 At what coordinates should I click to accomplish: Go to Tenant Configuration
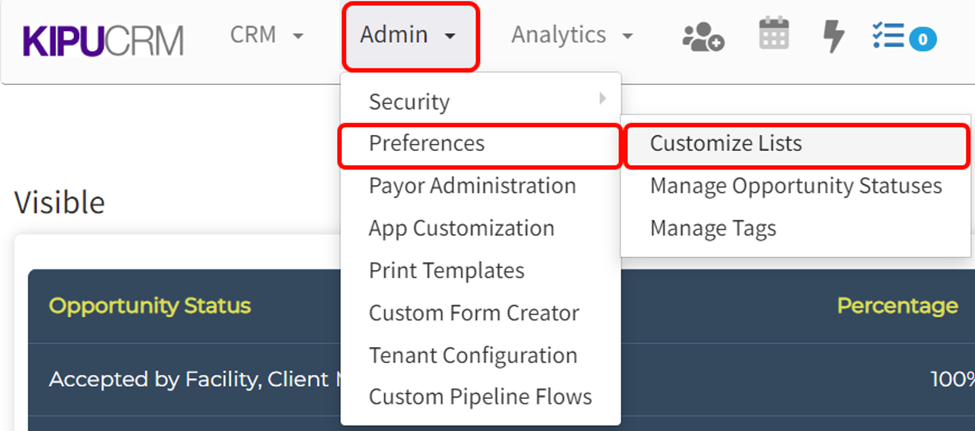(472, 355)
